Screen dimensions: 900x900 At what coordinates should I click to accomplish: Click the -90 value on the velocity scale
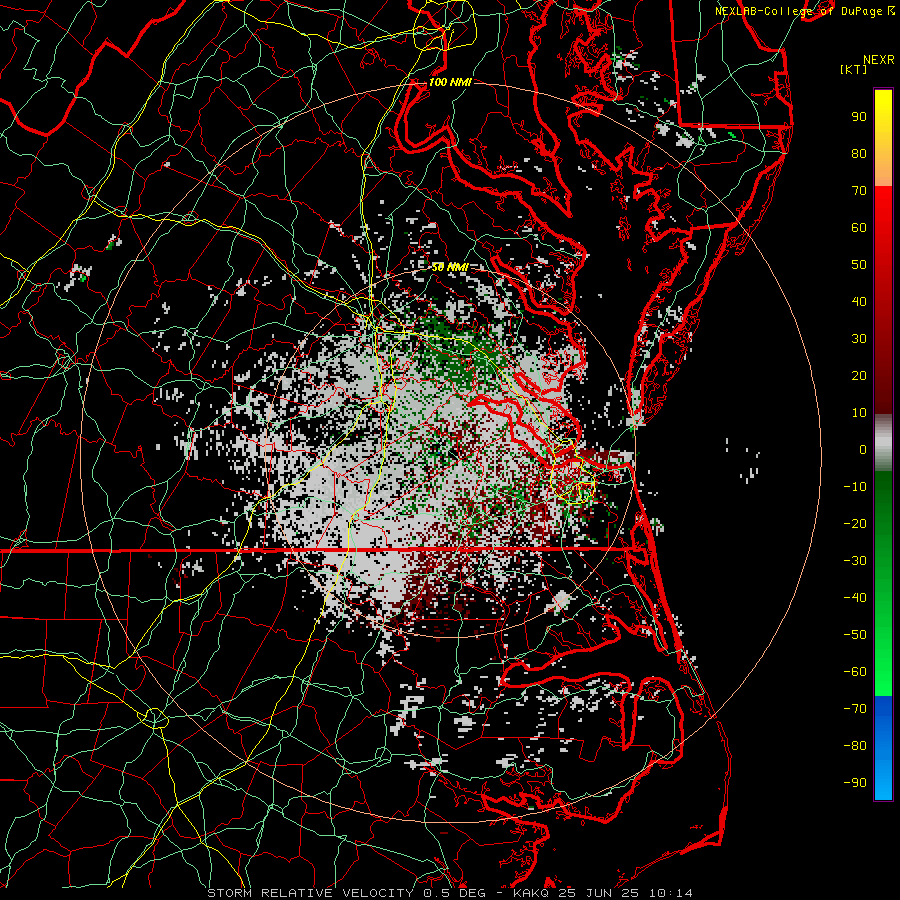(855, 783)
